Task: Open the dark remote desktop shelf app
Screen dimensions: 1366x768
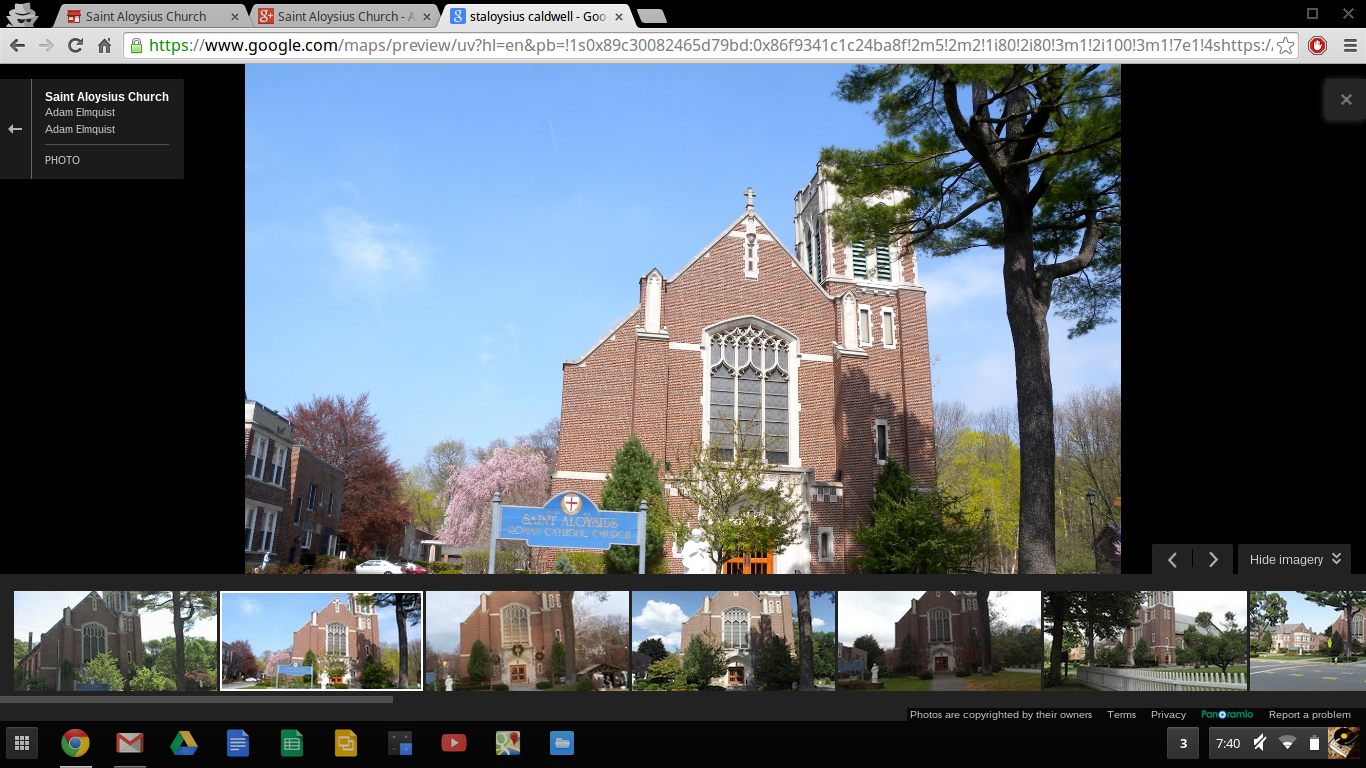Action: (x=400, y=743)
